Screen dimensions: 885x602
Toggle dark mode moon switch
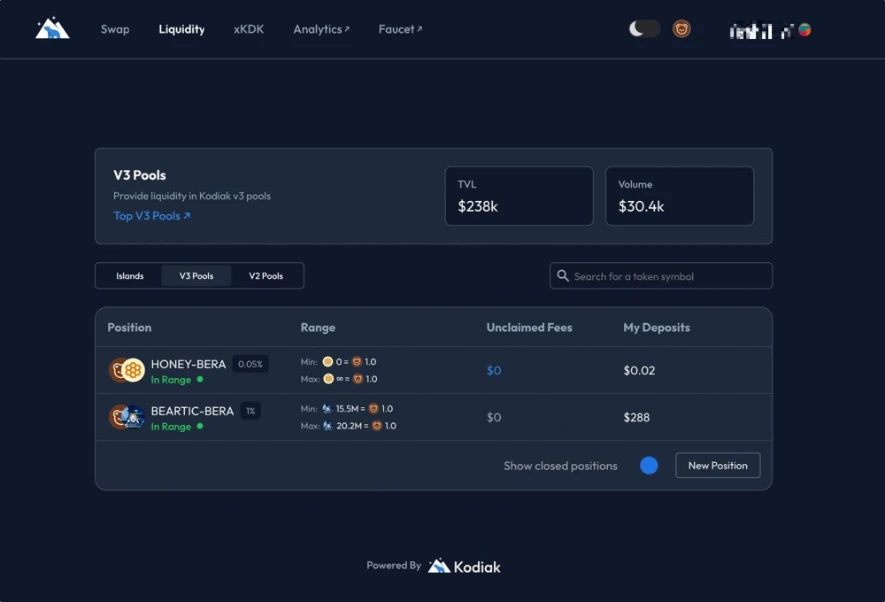[x=644, y=29]
